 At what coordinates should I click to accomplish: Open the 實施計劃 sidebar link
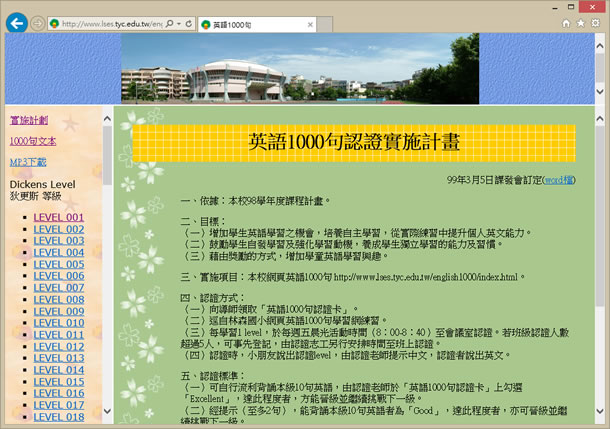(x=29, y=120)
